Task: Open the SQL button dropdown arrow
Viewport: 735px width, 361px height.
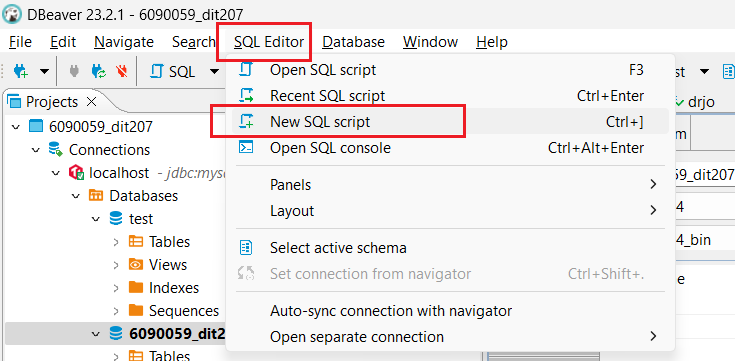Action: coord(214,72)
